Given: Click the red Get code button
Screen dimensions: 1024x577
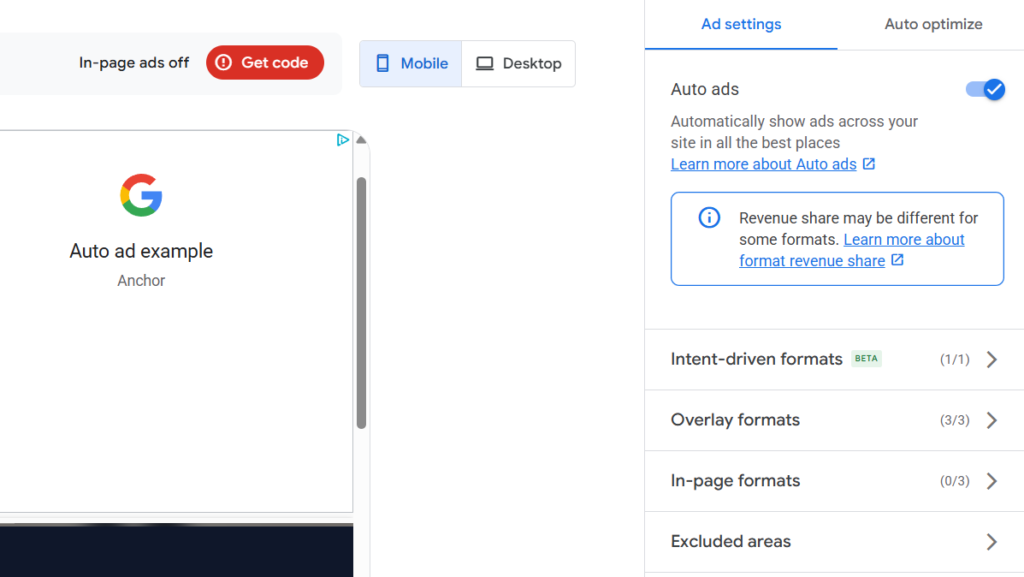Looking at the screenshot, I should tap(264, 63).
